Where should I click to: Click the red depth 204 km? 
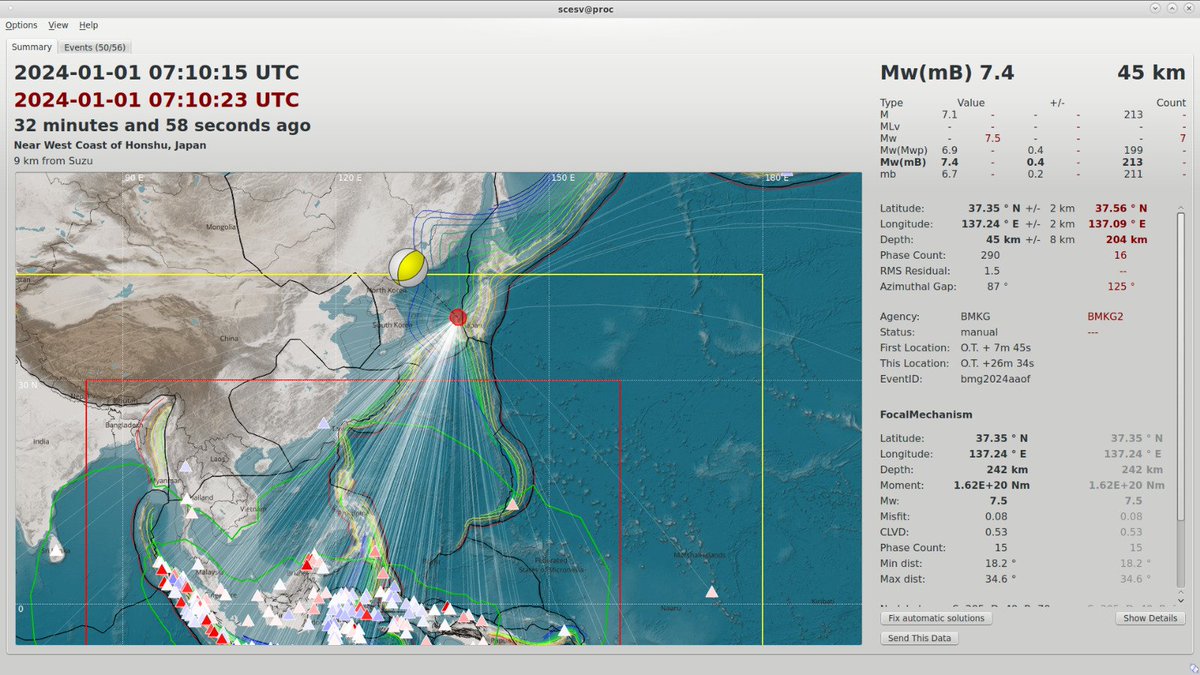click(x=1125, y=240)
